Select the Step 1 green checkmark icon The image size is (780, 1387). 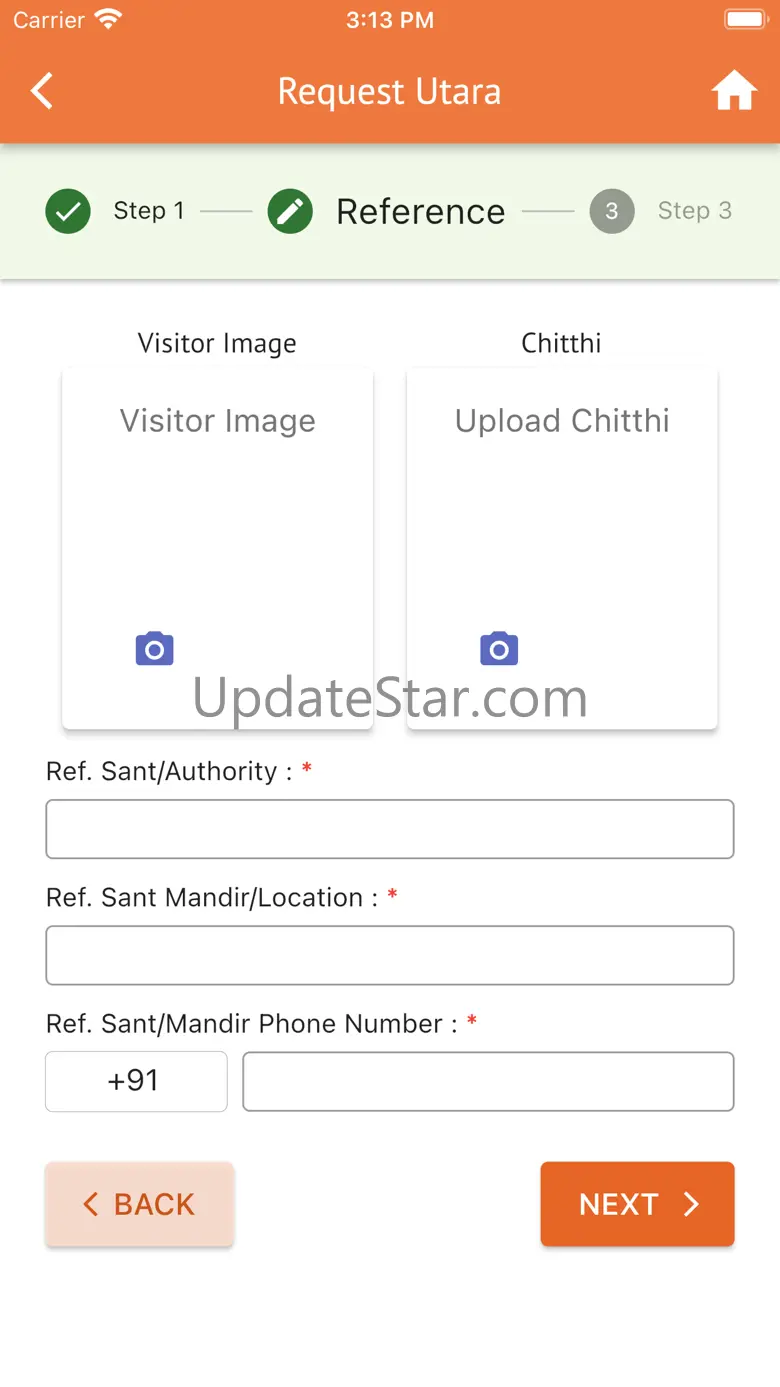click(68, 211)
